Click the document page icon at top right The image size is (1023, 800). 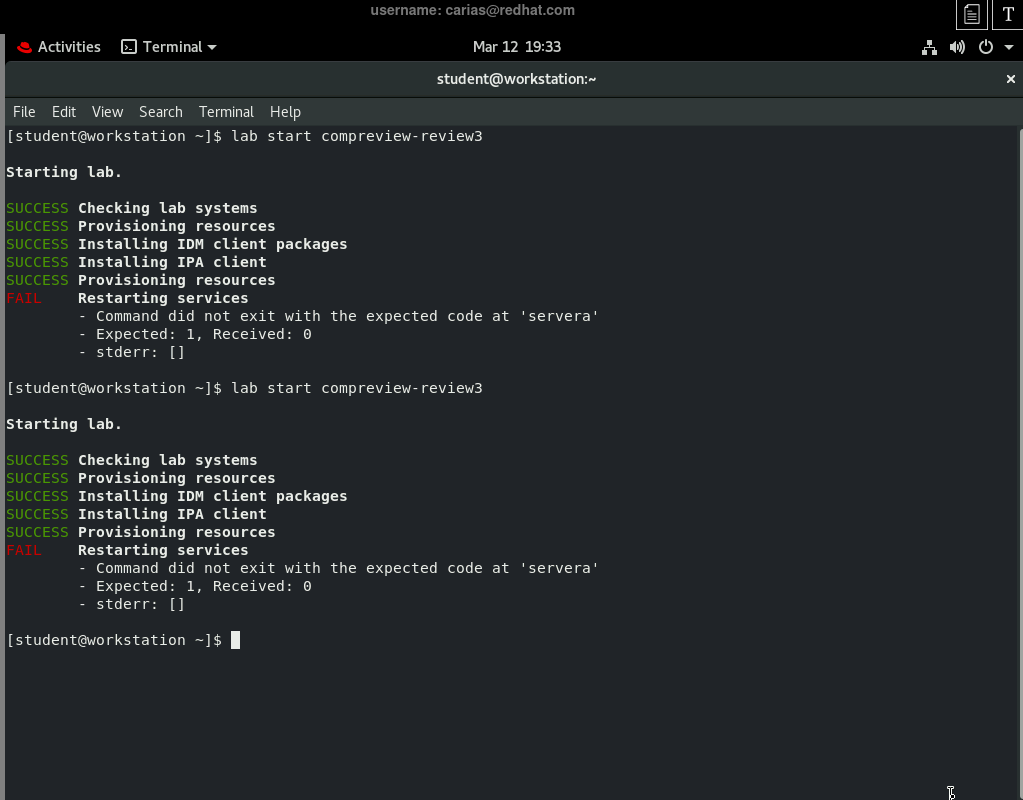pyautogui.click(x=971, y=14)
